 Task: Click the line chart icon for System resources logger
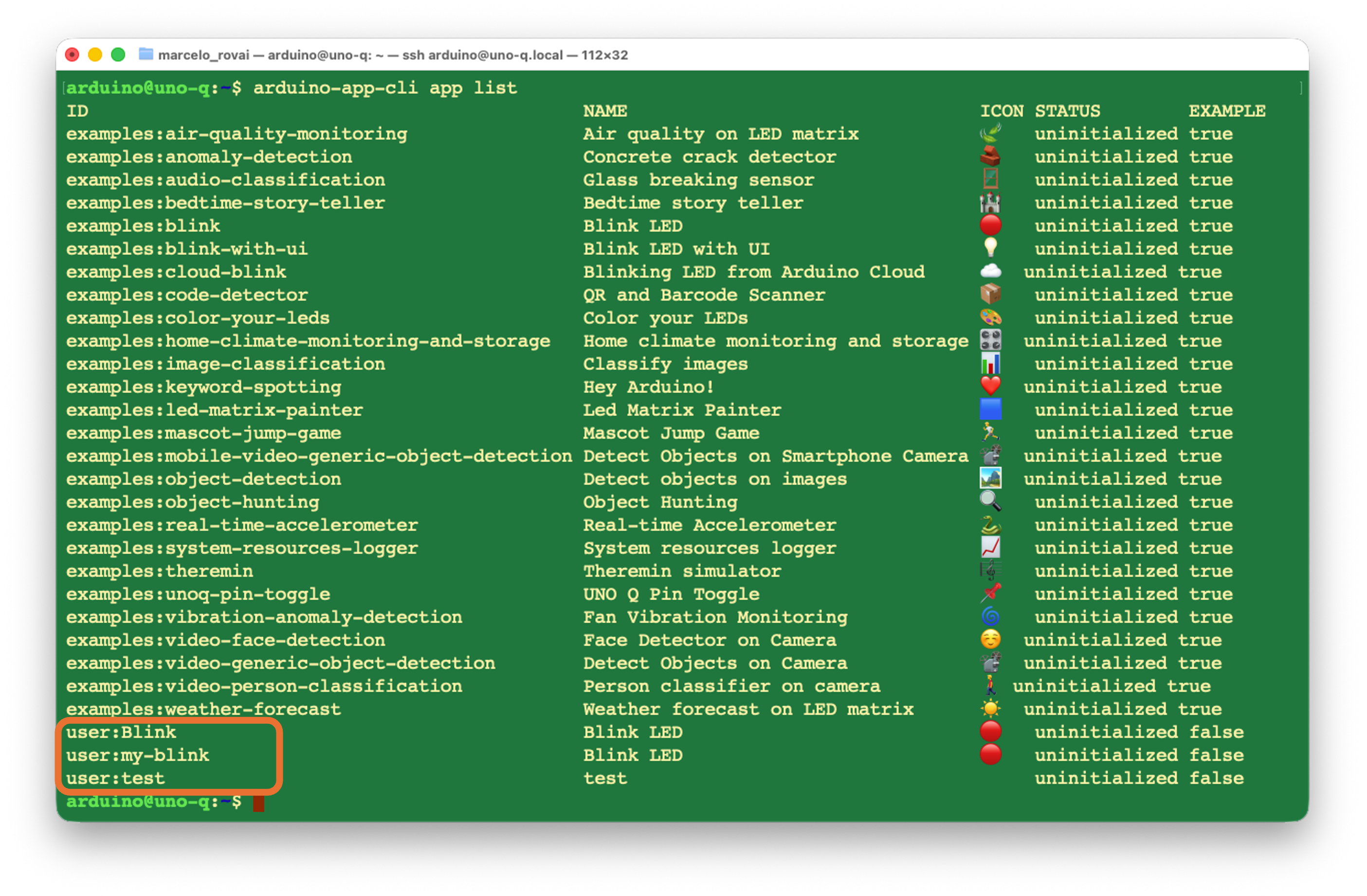click(990, 548)
